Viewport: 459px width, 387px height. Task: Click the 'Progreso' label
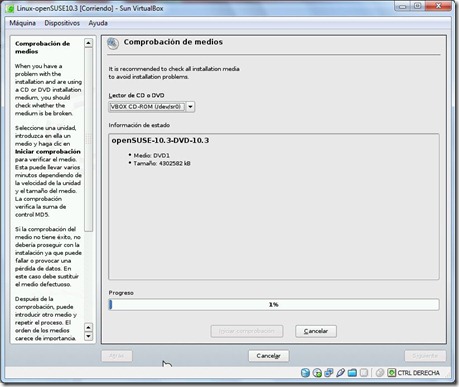click(x=121, y=293)
